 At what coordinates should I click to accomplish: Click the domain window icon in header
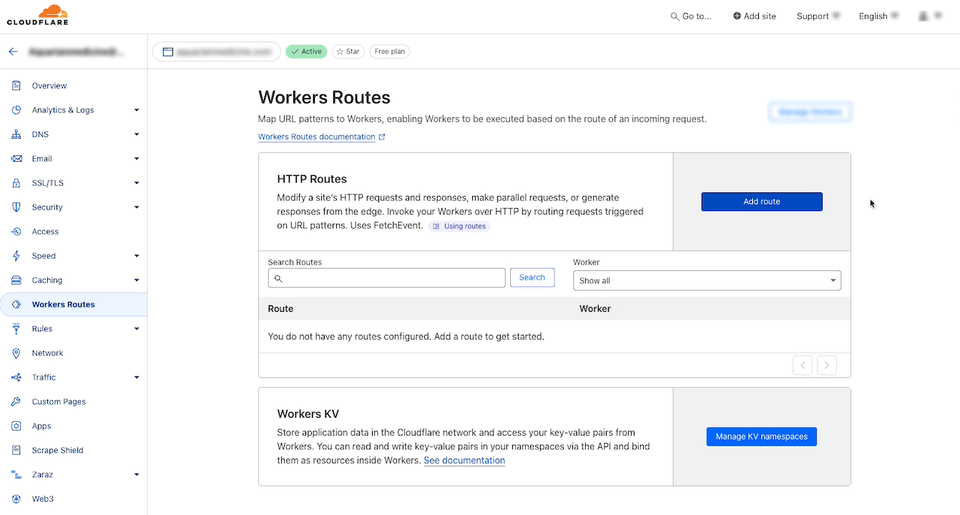[x=168, y=52]
